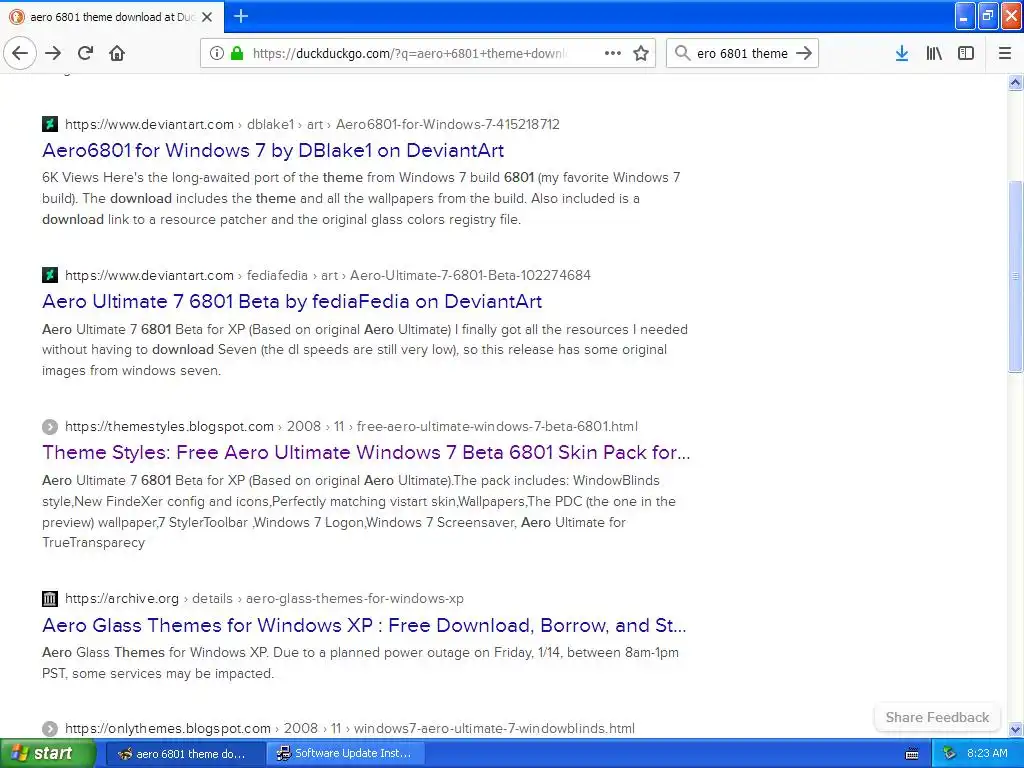Viewport: 1024px width, 768px height.
Task: Click the fediafedia deviantart URL breadcrumb
Action: pyautogui.click(x=328, y=275)
